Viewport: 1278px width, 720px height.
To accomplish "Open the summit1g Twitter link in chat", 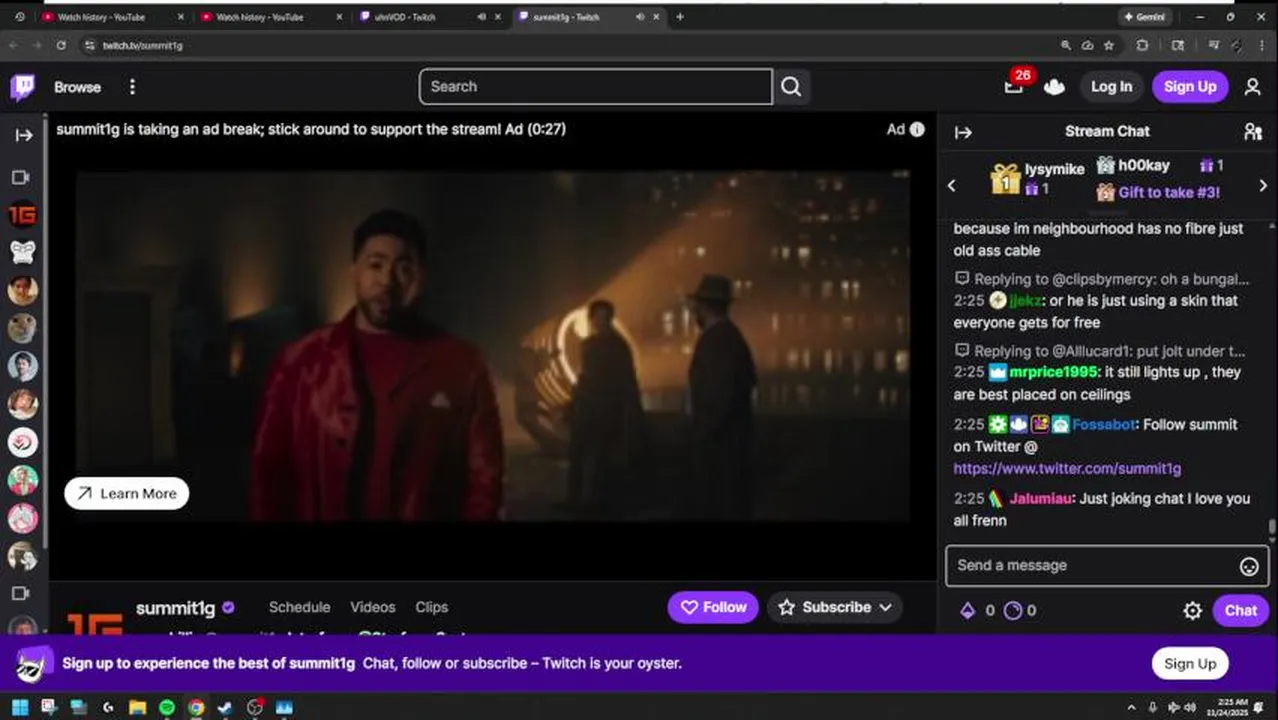I will pos(1067,468).
